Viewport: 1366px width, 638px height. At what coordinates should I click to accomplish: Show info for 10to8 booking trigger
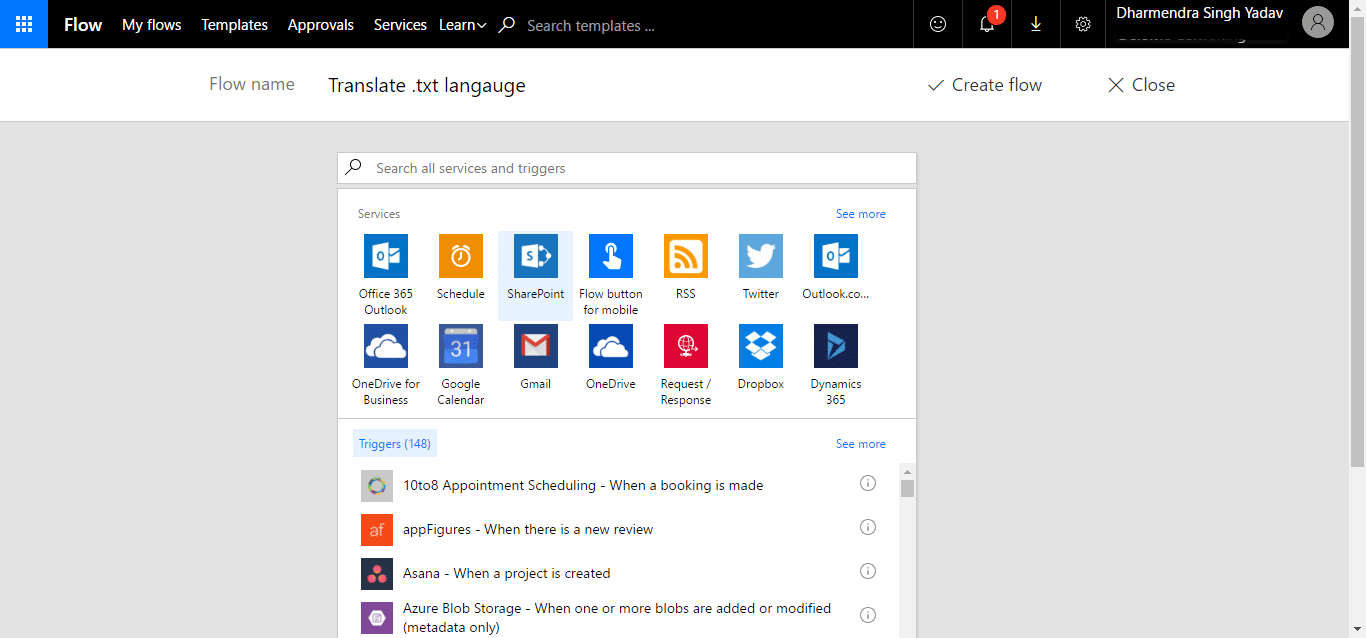[x=868, y=483]
